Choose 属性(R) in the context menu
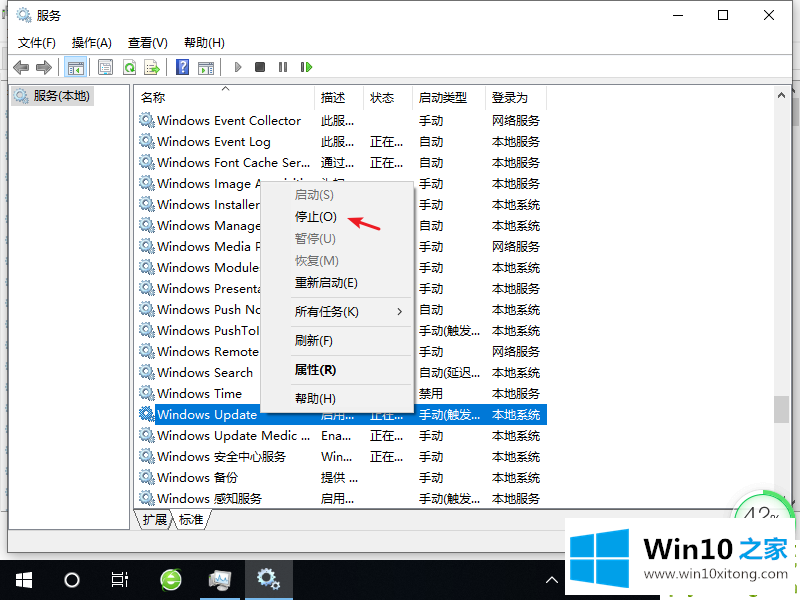 pyautogui.click(x=315, y=370)
